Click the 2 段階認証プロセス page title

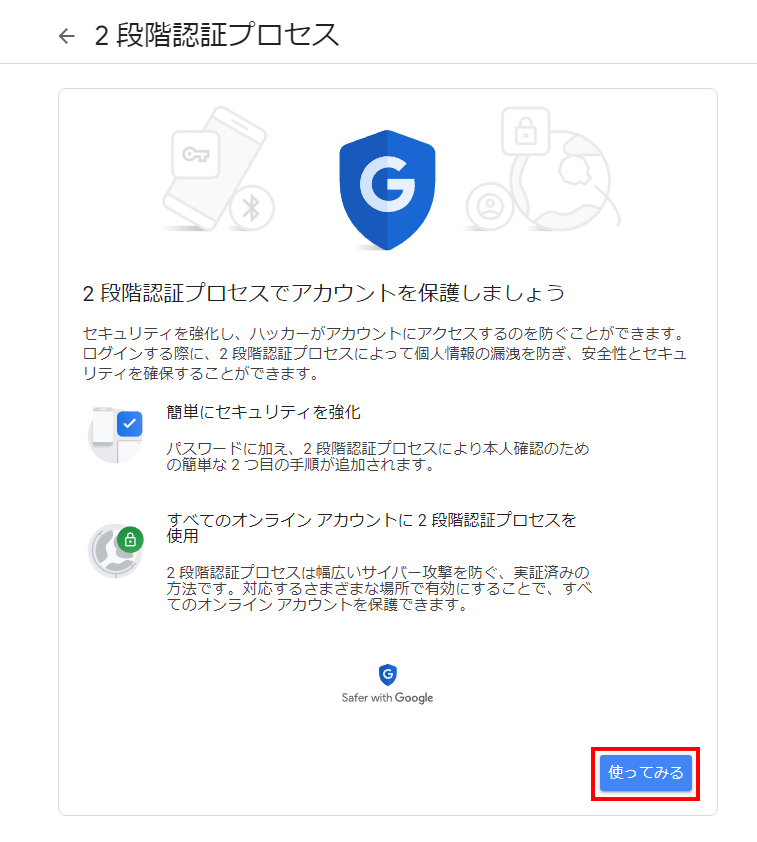tap(217, 35)
